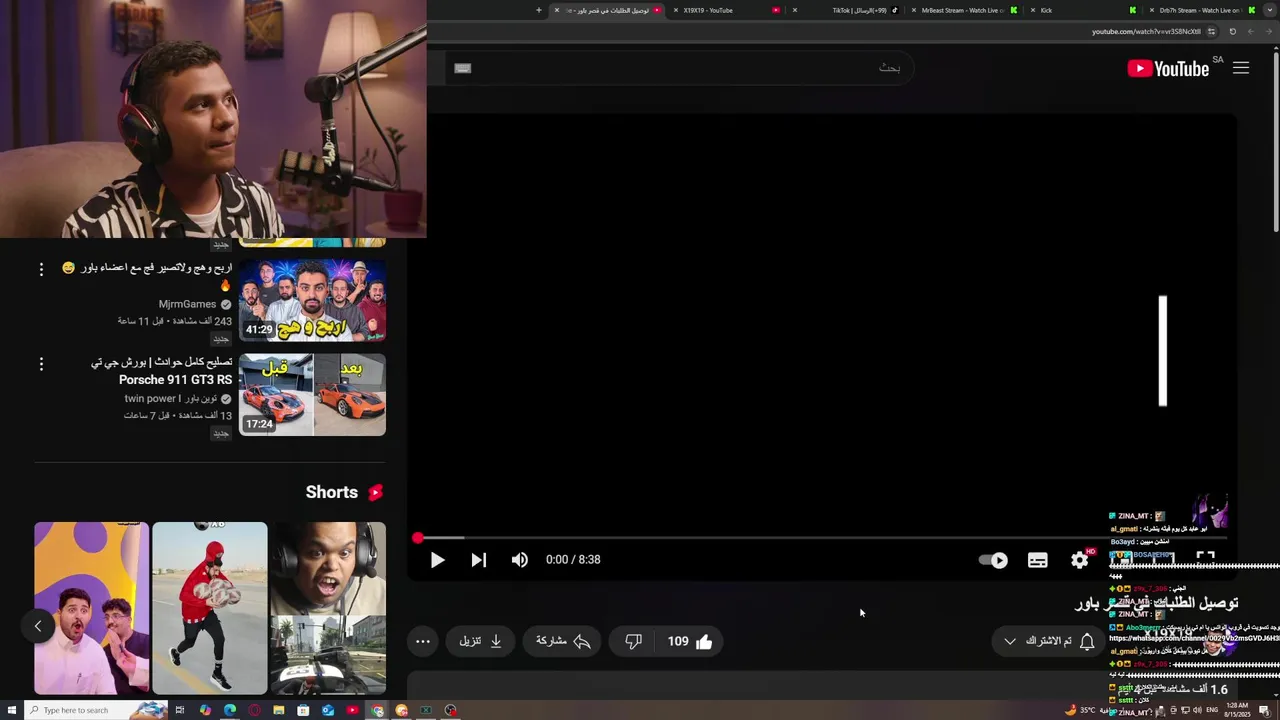Image resolution: width=1280 pixels, height=720 pixels.
Task: Open more actions ellipsis below video
Action: [x=423, y=641]
